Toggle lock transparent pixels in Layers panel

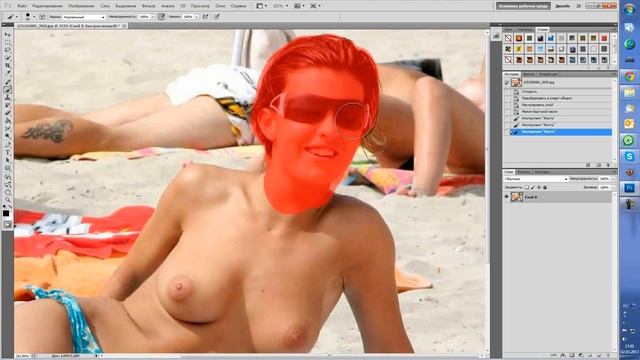pyautogui.click(x=527, y=187)
